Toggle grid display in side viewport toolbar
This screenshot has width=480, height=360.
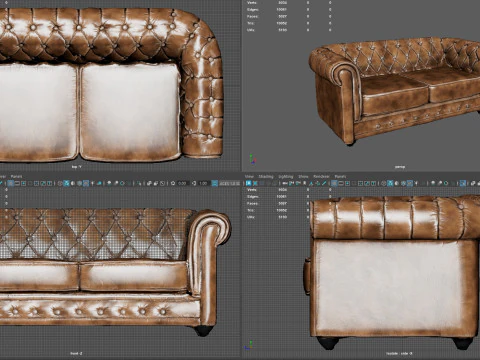point(334,183)
